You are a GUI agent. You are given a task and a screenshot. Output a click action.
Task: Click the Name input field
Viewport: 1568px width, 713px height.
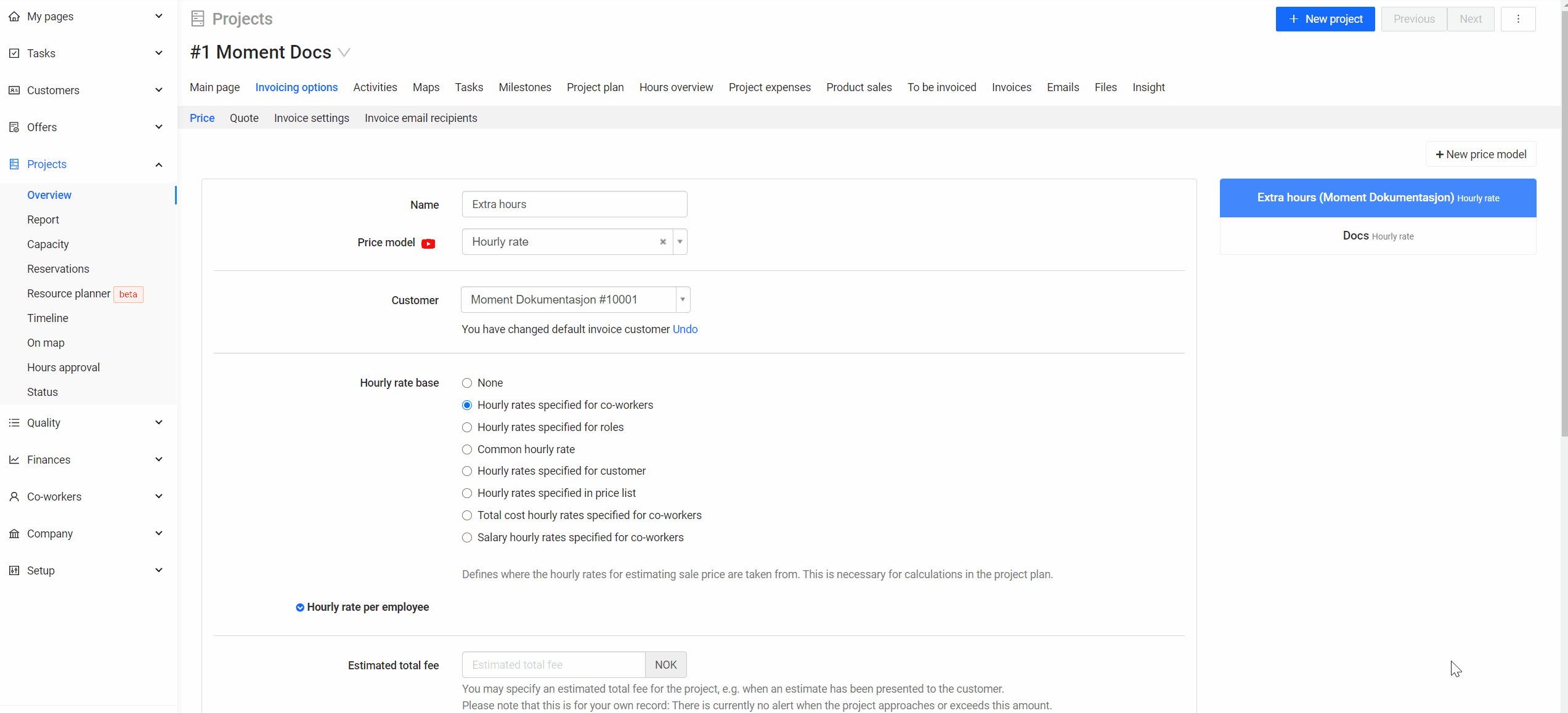pos(574,204)
